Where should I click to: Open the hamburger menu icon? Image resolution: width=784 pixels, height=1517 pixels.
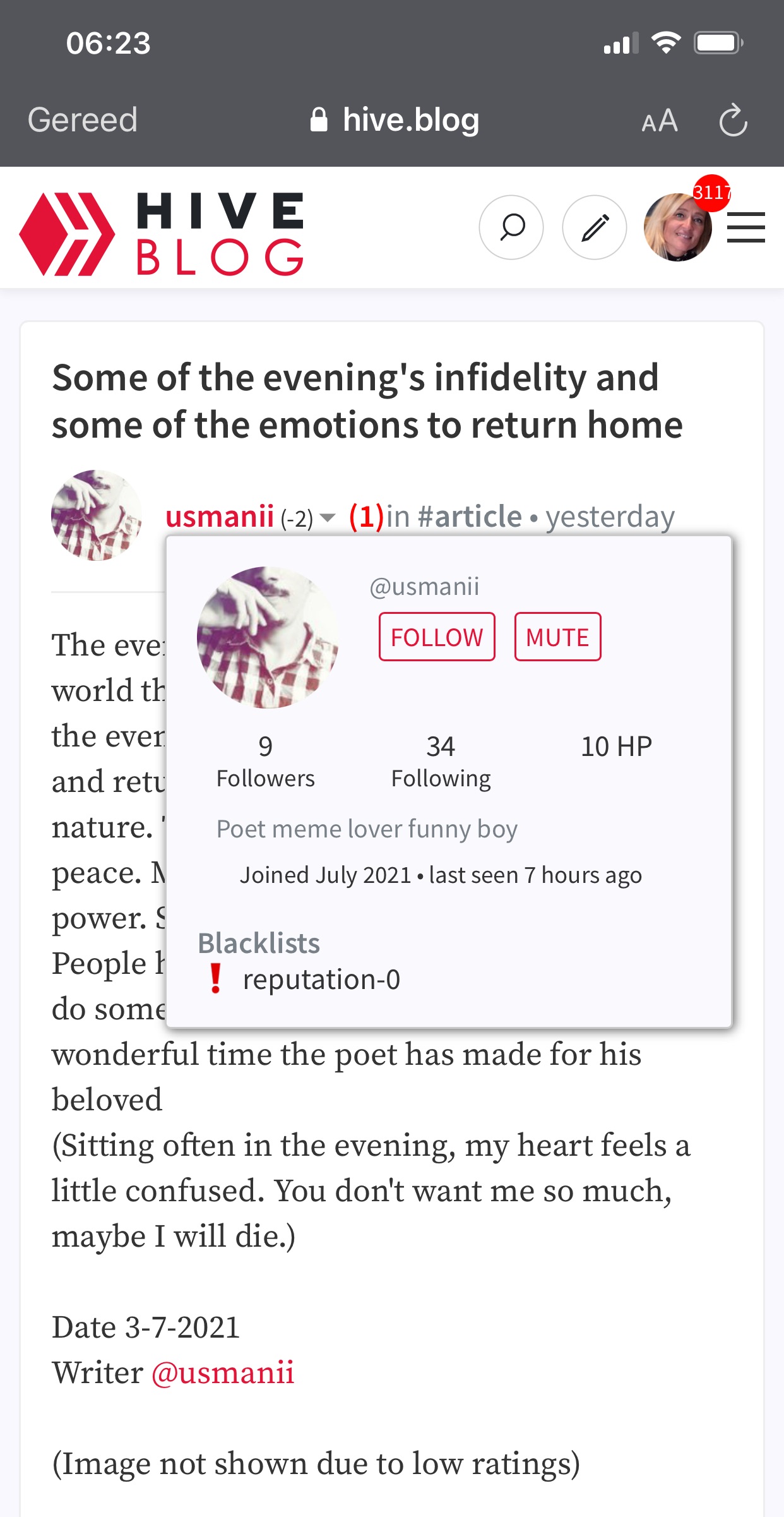click(746, 227)
